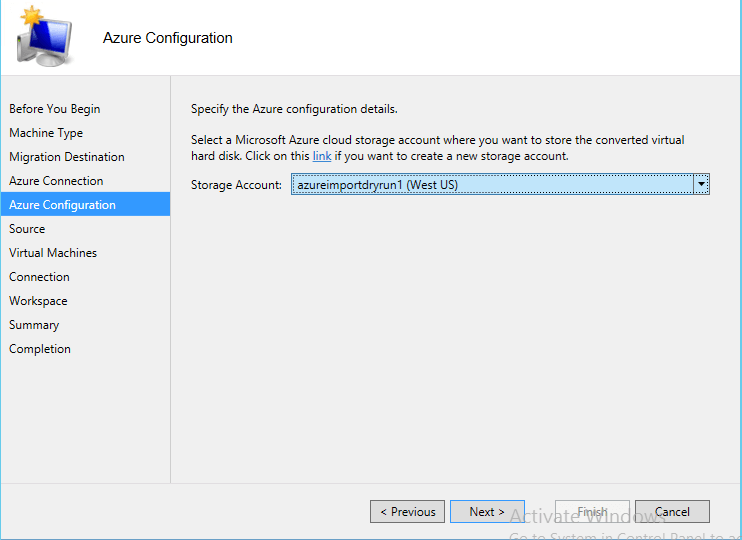Click the 'Storage Account:' label
Image resolution: width=742 pixels, height=540 pixels.
click(236, 185)
